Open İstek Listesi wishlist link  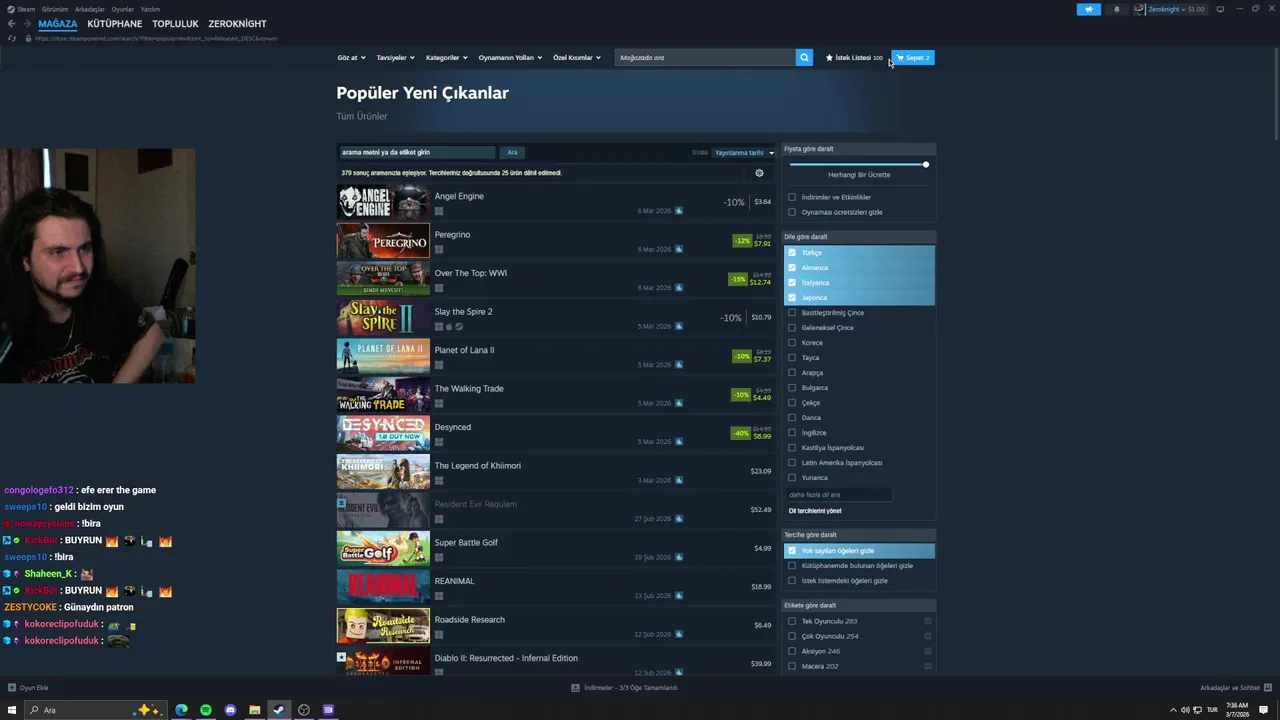pyautogui.click(x=854, y=58)
